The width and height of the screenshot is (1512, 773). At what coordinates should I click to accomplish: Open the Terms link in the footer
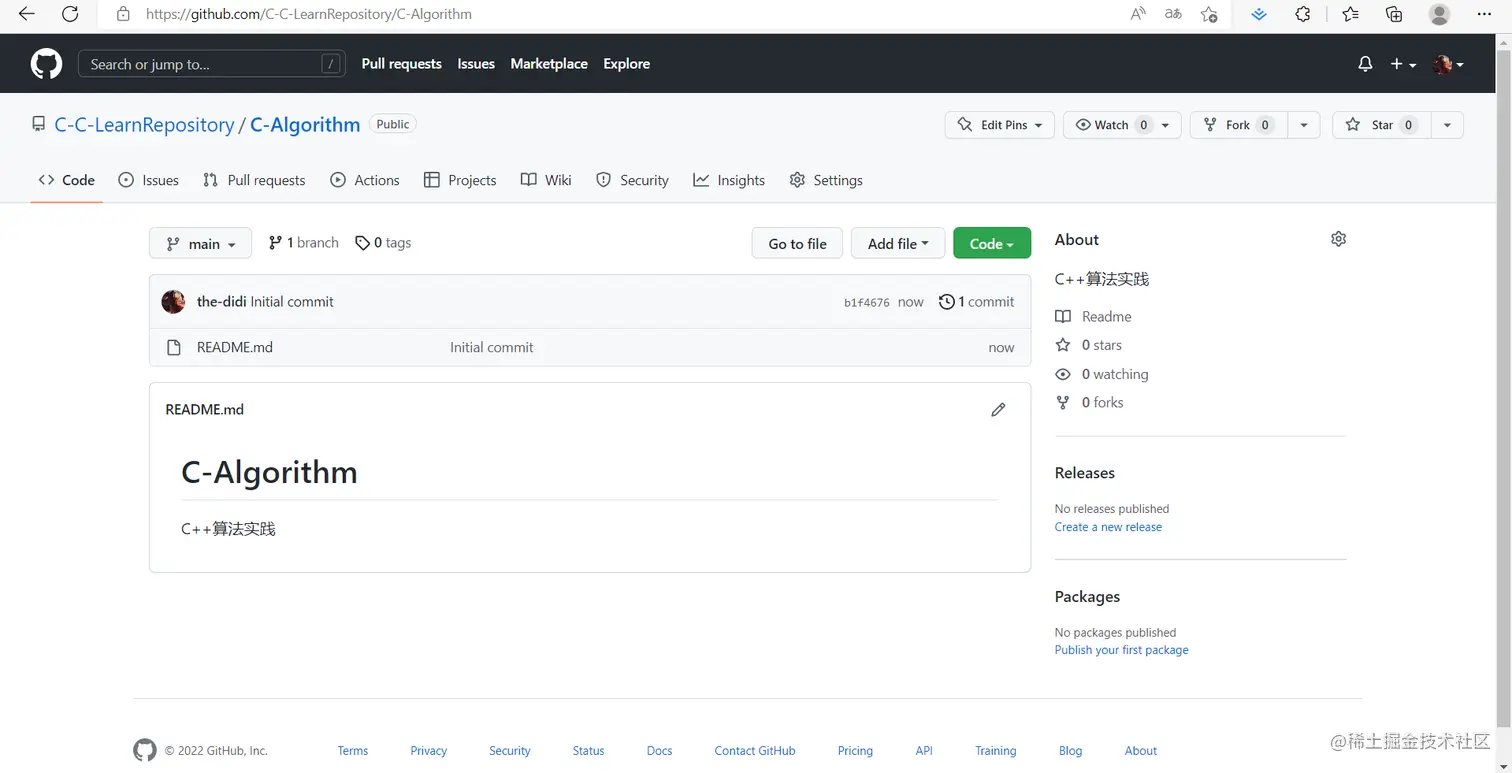click(353, 751)
